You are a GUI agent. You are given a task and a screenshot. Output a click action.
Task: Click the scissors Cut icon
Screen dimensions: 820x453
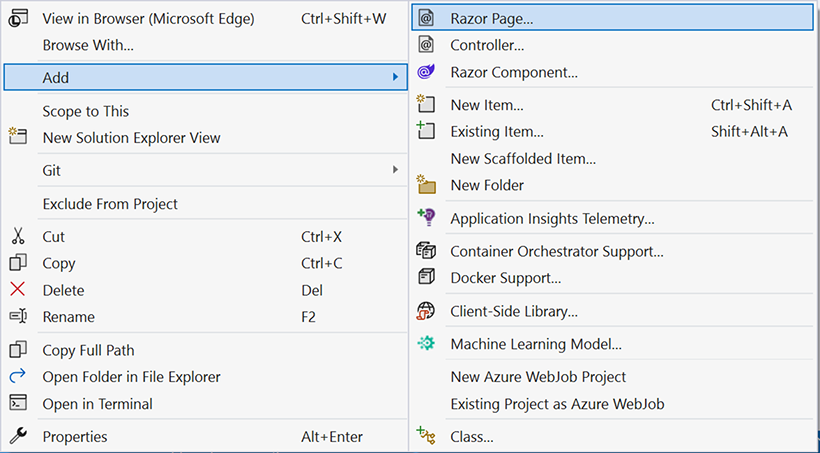click(18, 236)
